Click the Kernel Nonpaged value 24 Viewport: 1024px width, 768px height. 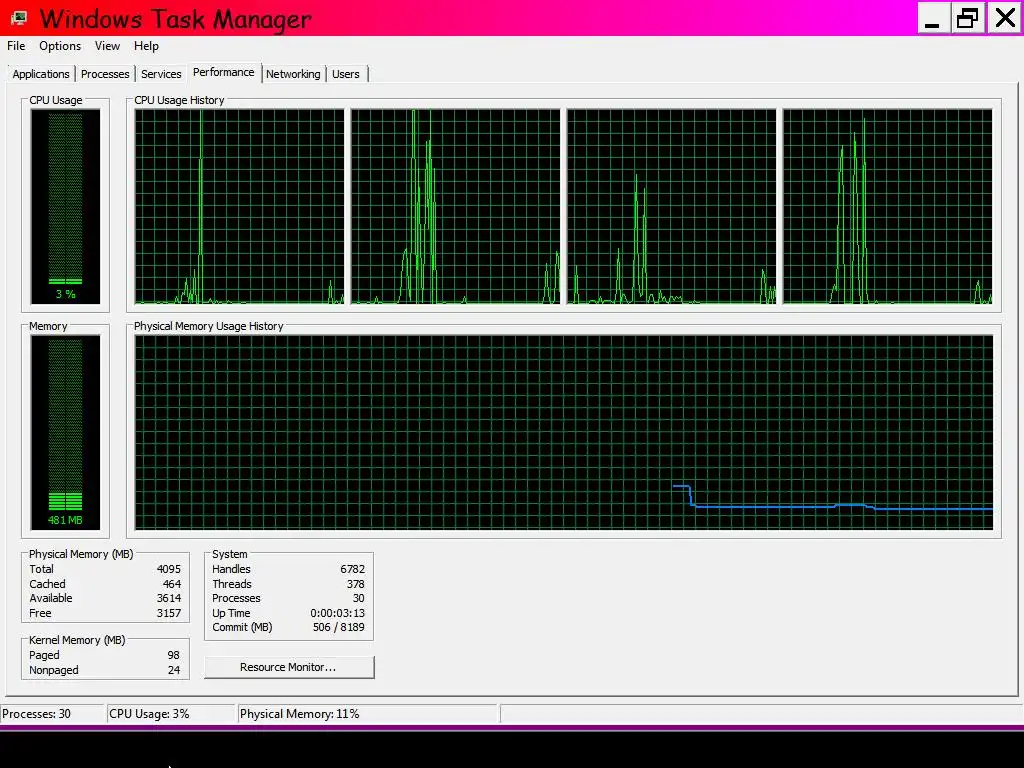click(x=174, y=670)
